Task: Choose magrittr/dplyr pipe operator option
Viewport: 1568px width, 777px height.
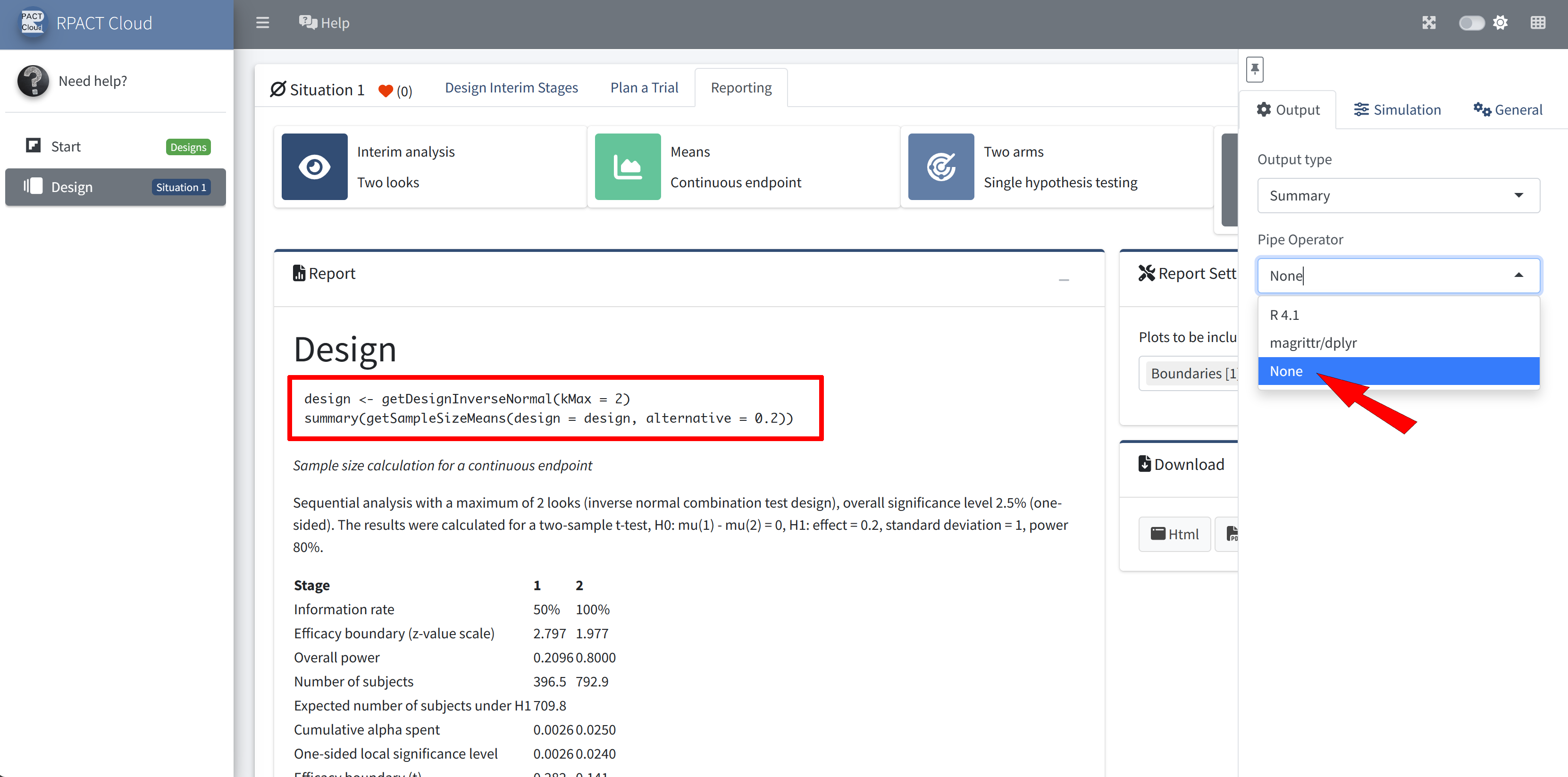Action: [x=1313, y=343]
